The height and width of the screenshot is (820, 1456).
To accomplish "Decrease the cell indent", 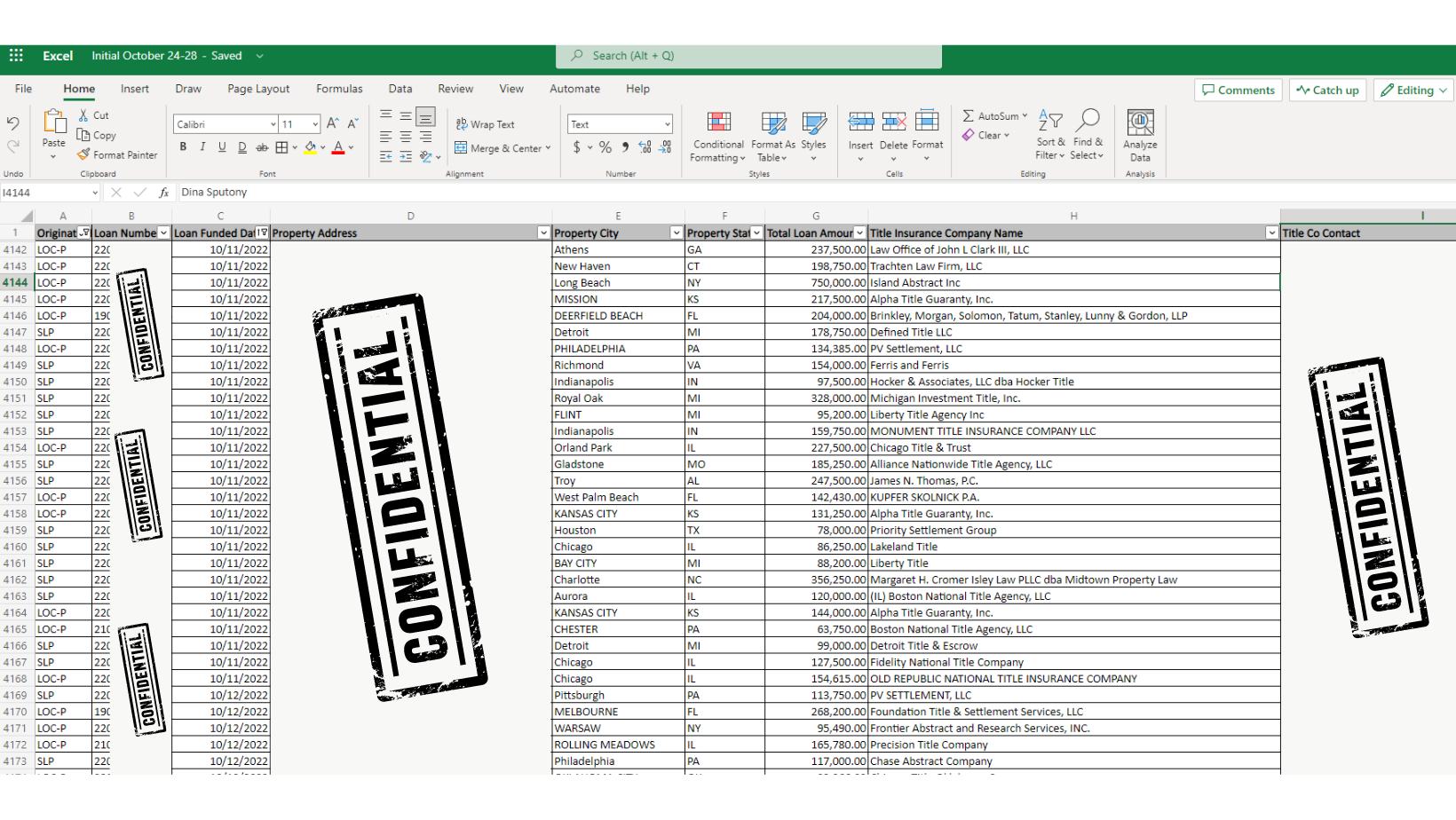I will pyautogui.click(x=386, y=157).
